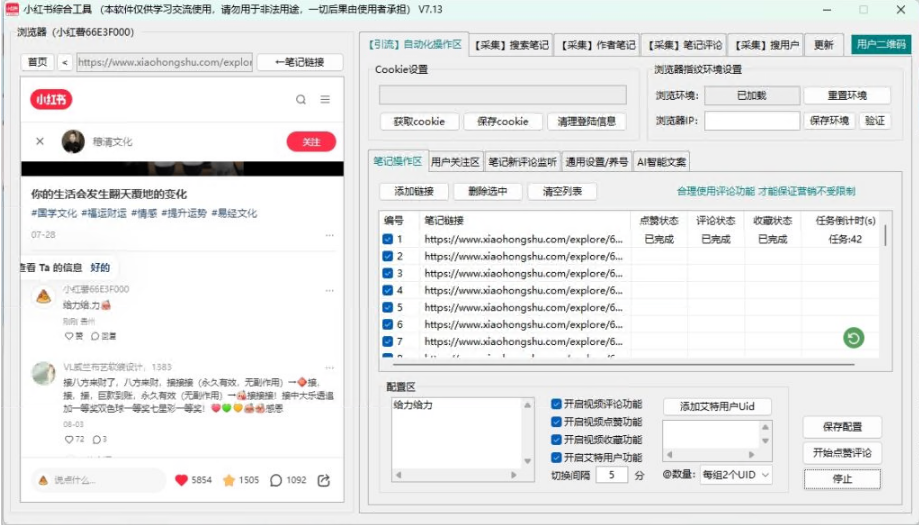This screenshot has height=525, width=919.
Task: Open more options for 小红薯66E3F000 comment
Action: point(329,290)
